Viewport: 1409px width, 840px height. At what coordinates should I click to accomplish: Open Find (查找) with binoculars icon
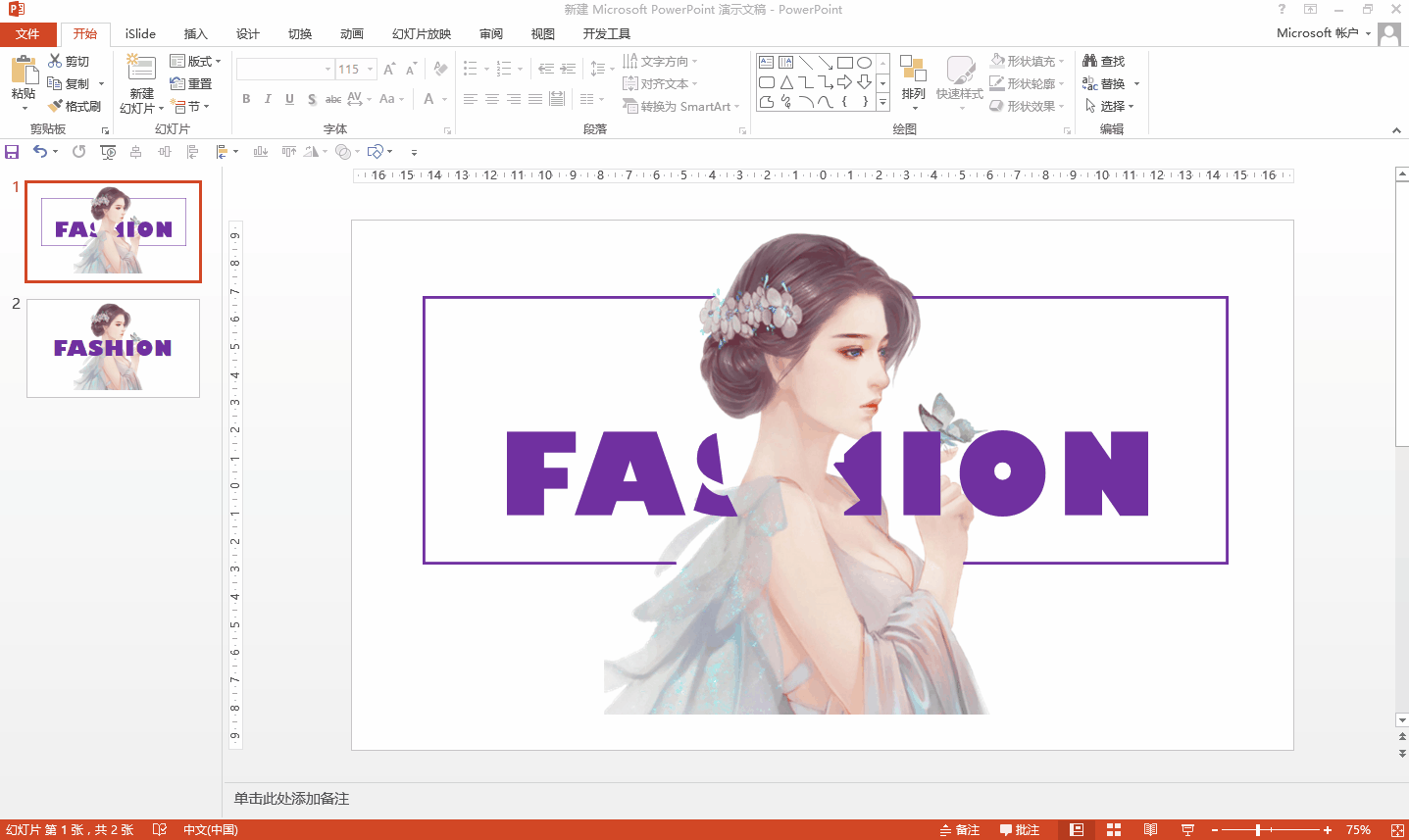1103,61
